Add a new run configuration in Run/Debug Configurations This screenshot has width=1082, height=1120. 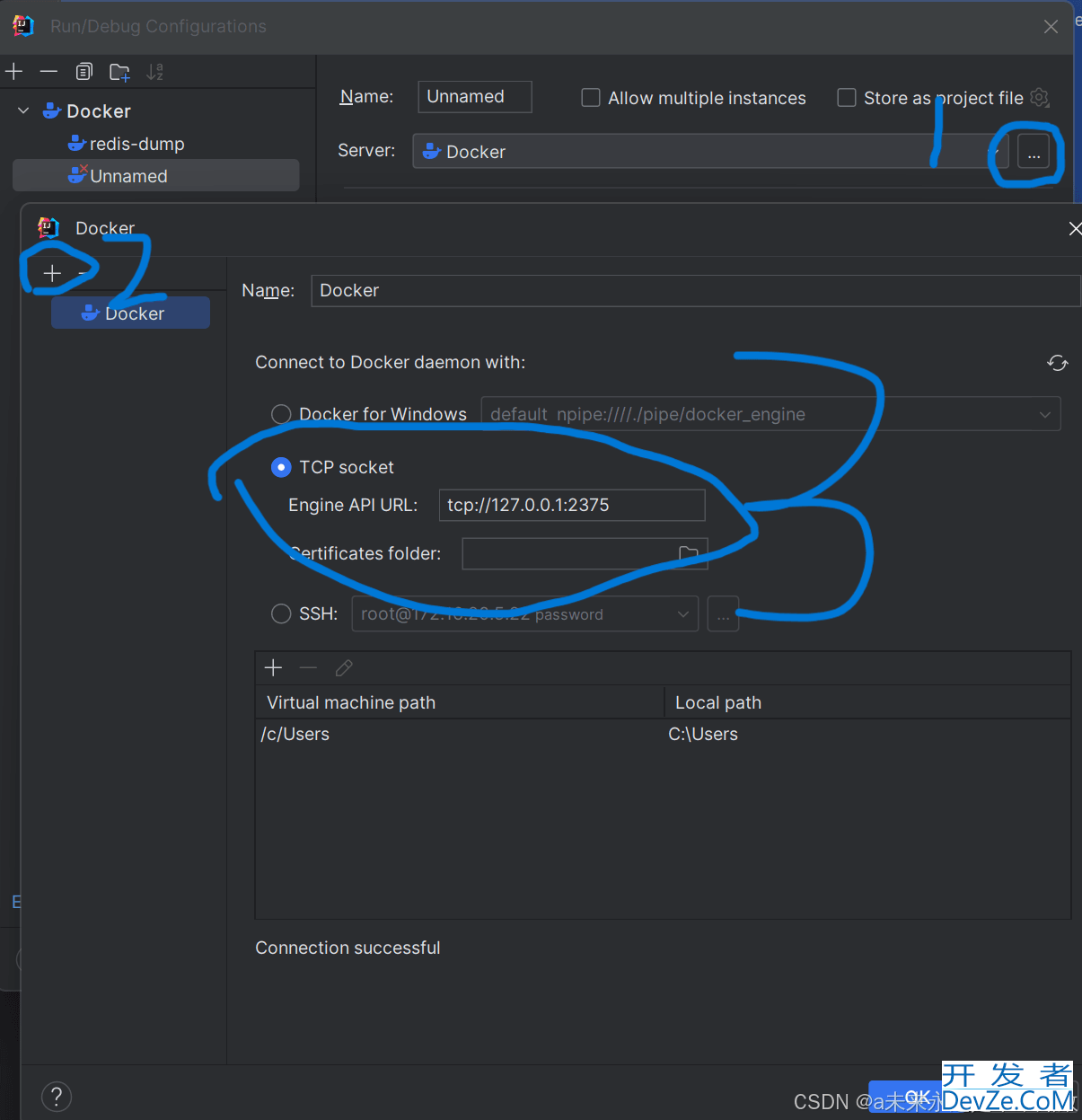click(14, 72)
